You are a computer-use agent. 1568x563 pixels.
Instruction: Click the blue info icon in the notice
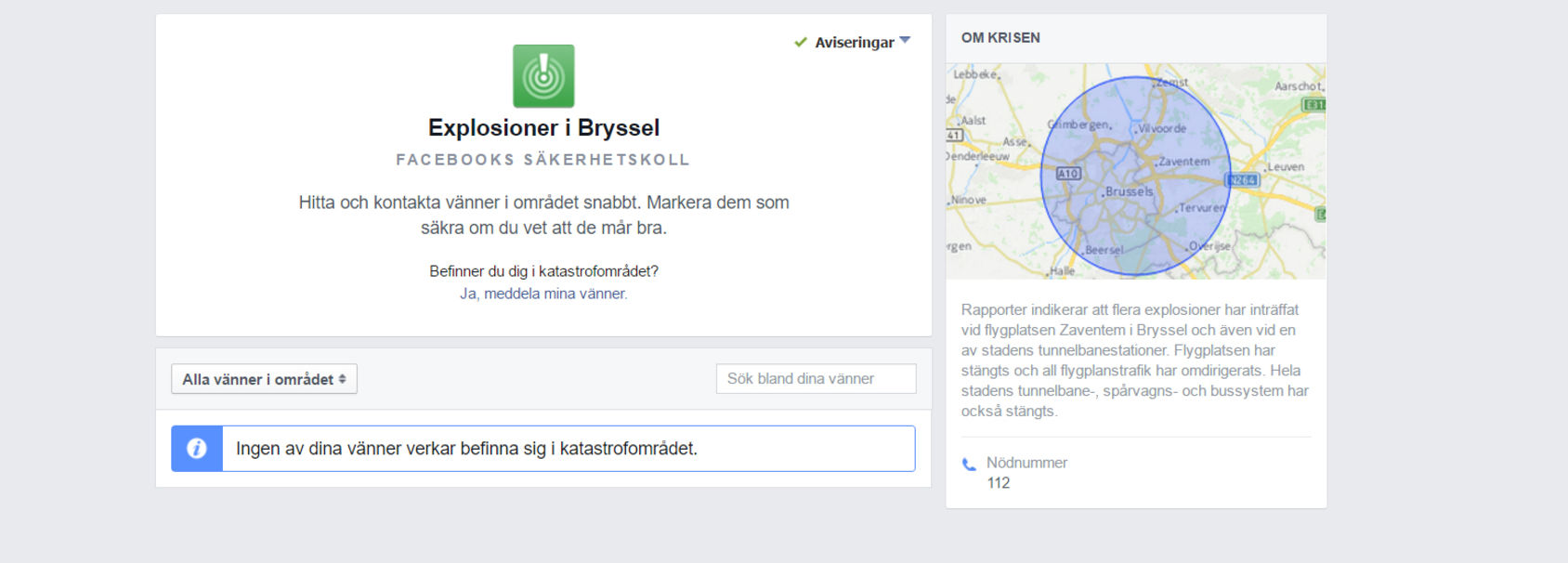pyautogui.click(x=197, y=449)
